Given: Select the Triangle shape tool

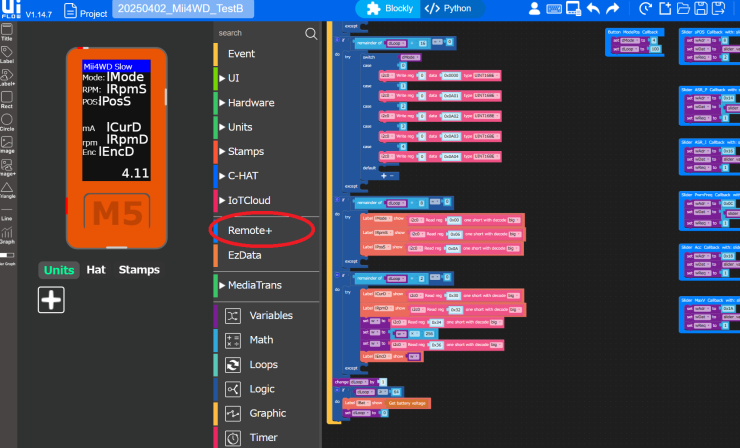Looking at the screenshot, I should click(x=7, y=190).
